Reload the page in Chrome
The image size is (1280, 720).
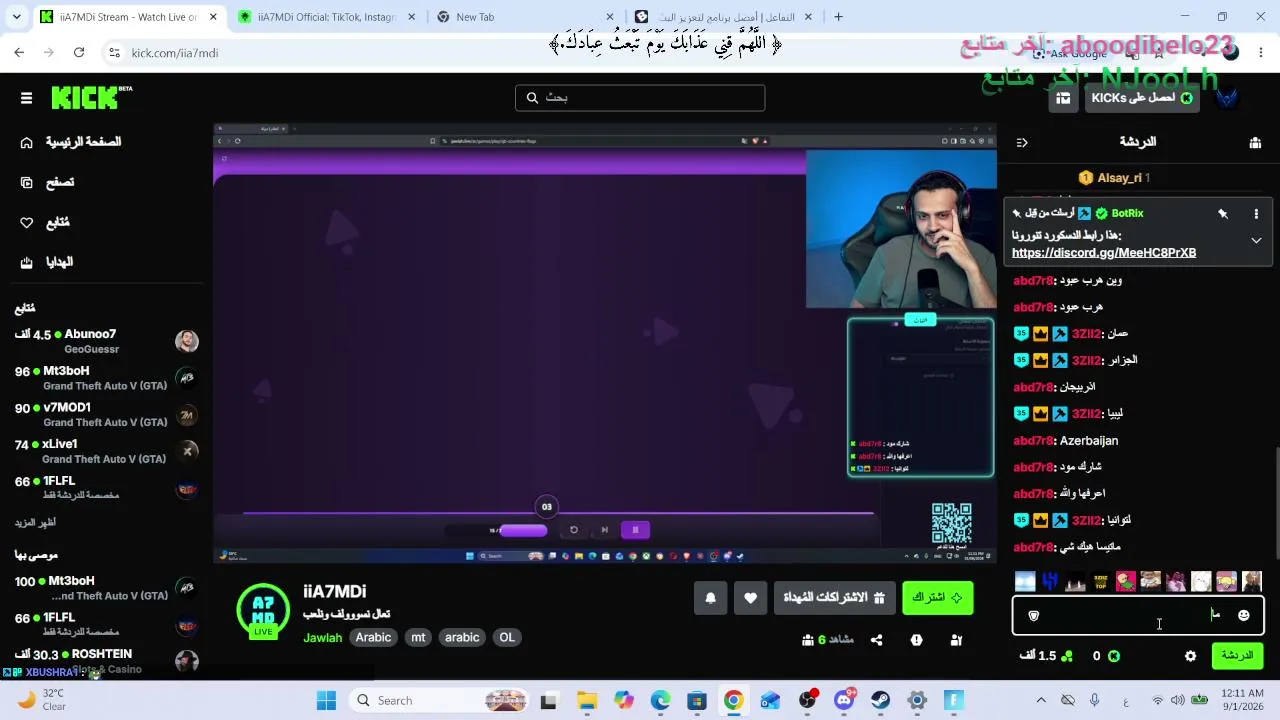(x=79, y=53)
